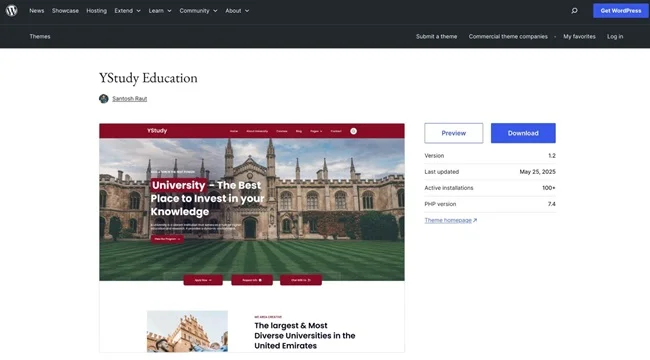Expand the Extend dropdown menu
Image resolution: width=650 pixels, height=360 pixels.
tap(128, 11)
